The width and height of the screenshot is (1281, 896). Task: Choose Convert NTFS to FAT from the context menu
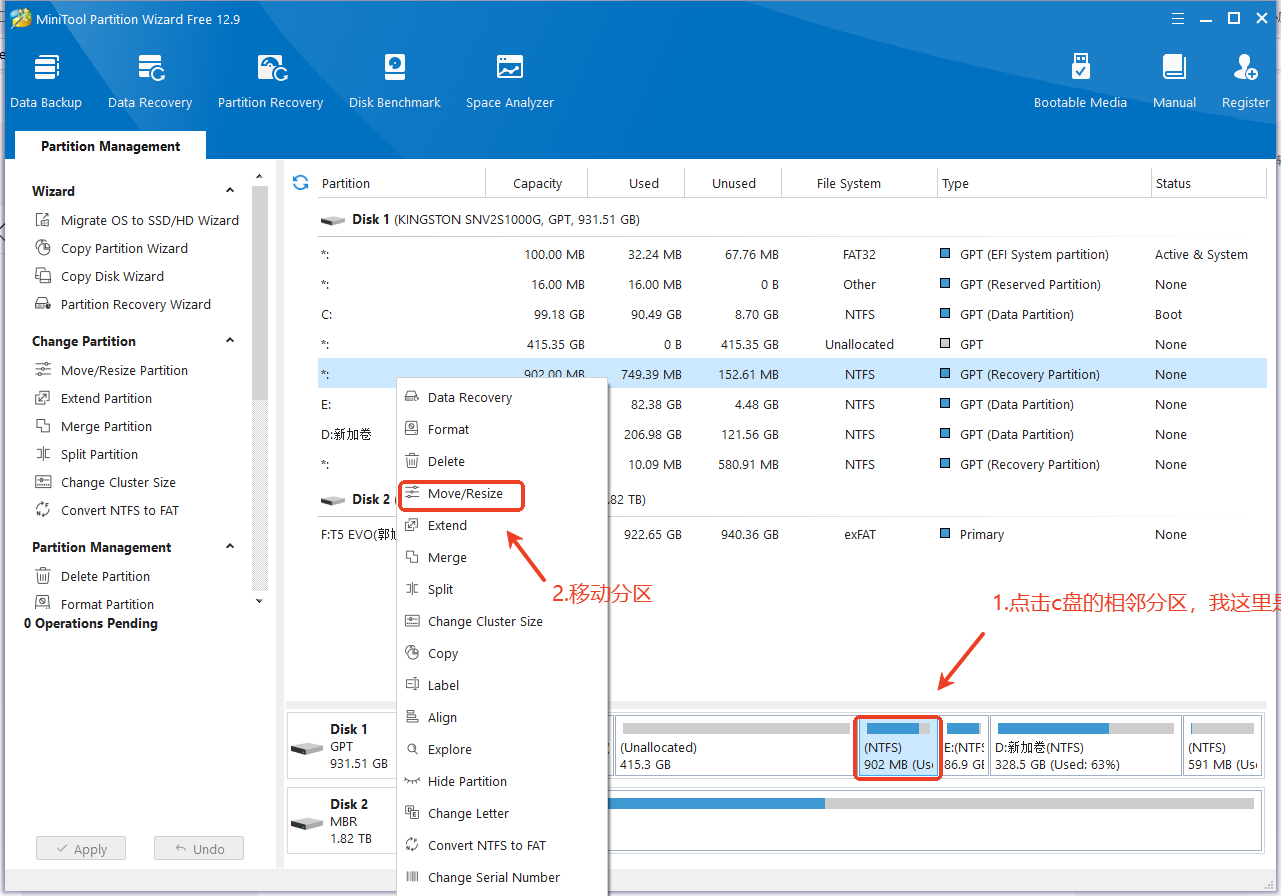tap(502, 845)
